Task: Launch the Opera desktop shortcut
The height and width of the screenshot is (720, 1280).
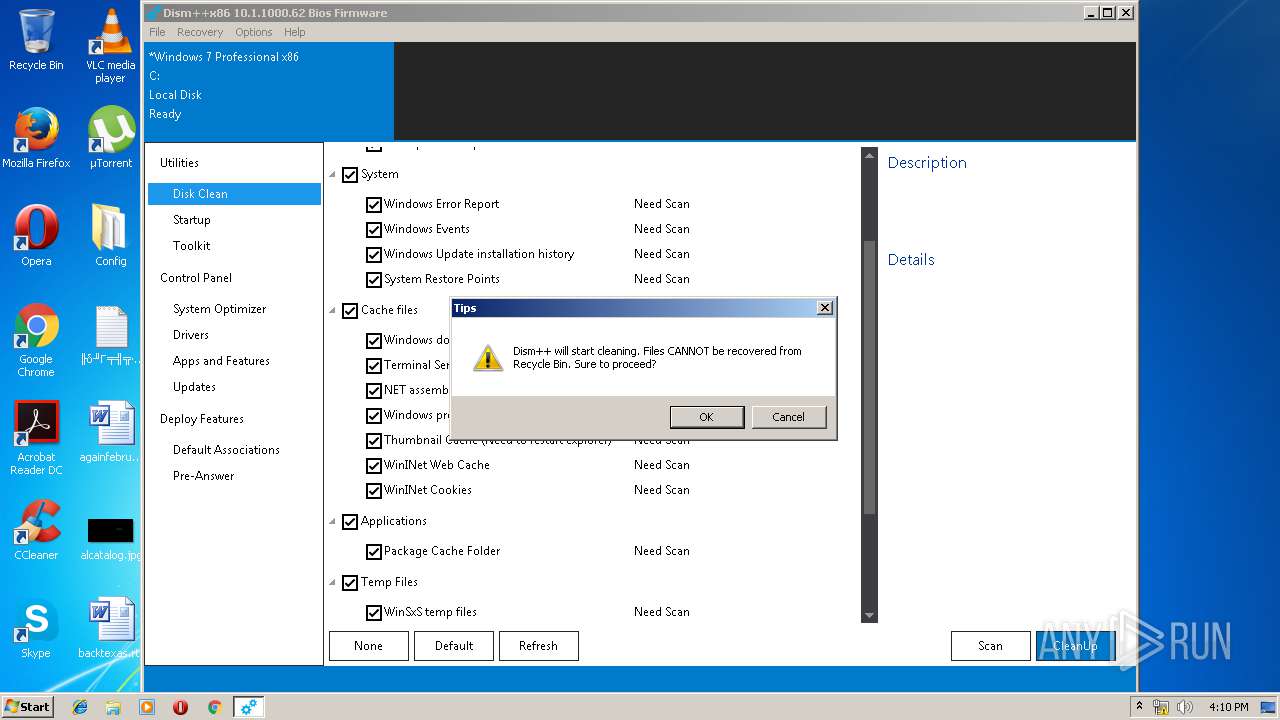Action: [x=36, y=236]
